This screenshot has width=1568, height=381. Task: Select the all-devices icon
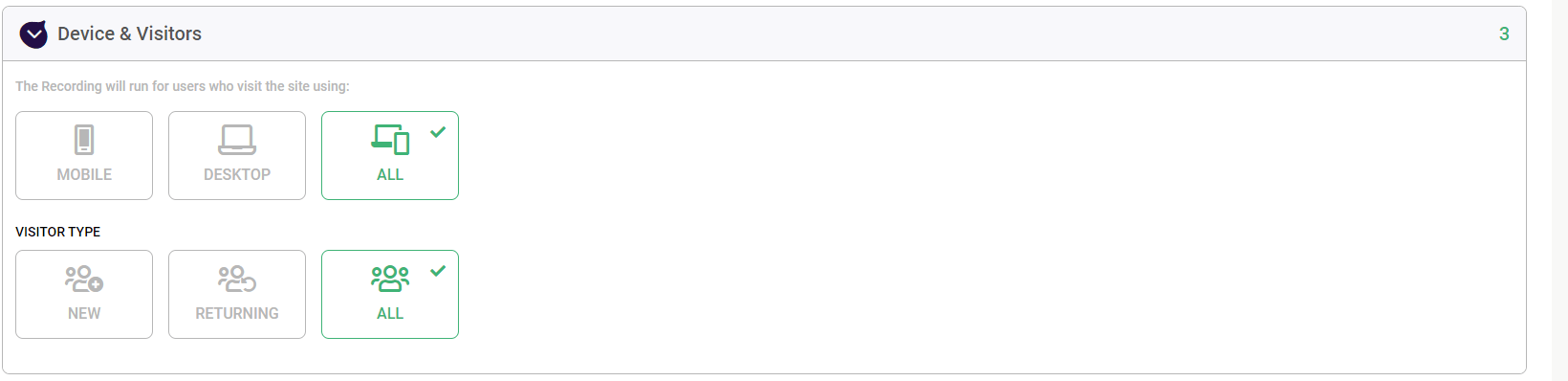point(390,140)
